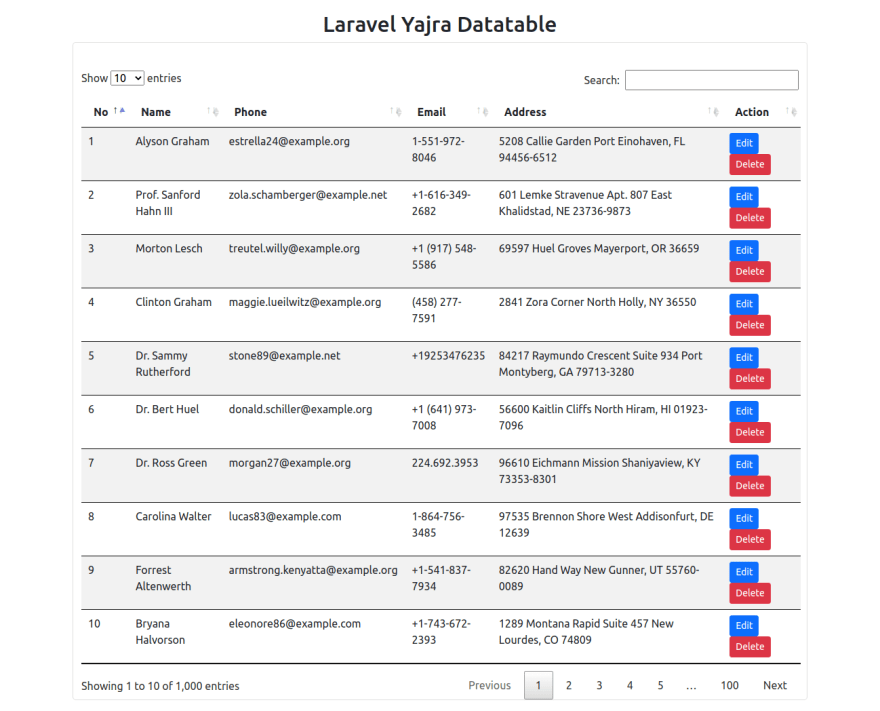880x711 pixels.
Task: Edit Dr. Ross Green record
Action: tap(744, 465)
